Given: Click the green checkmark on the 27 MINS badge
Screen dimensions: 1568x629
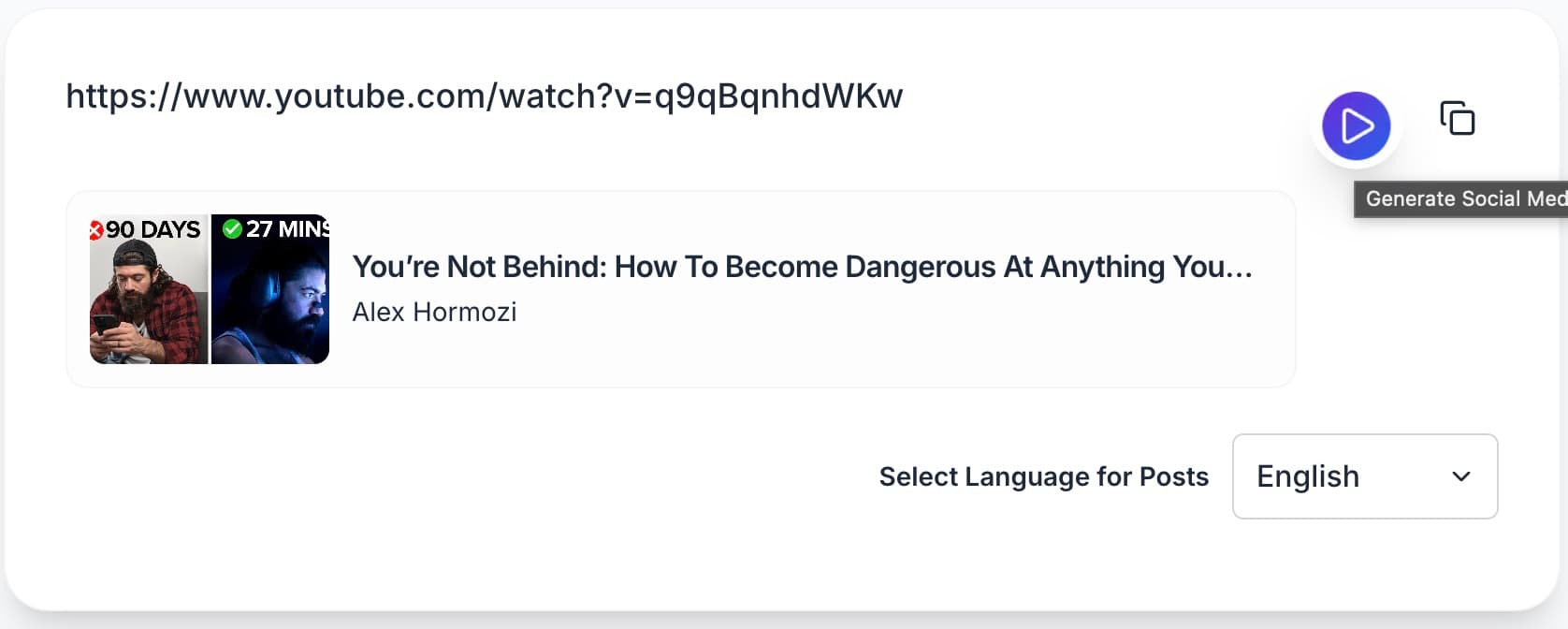Looking at the screenshot, I should click(x=231, y=227).
